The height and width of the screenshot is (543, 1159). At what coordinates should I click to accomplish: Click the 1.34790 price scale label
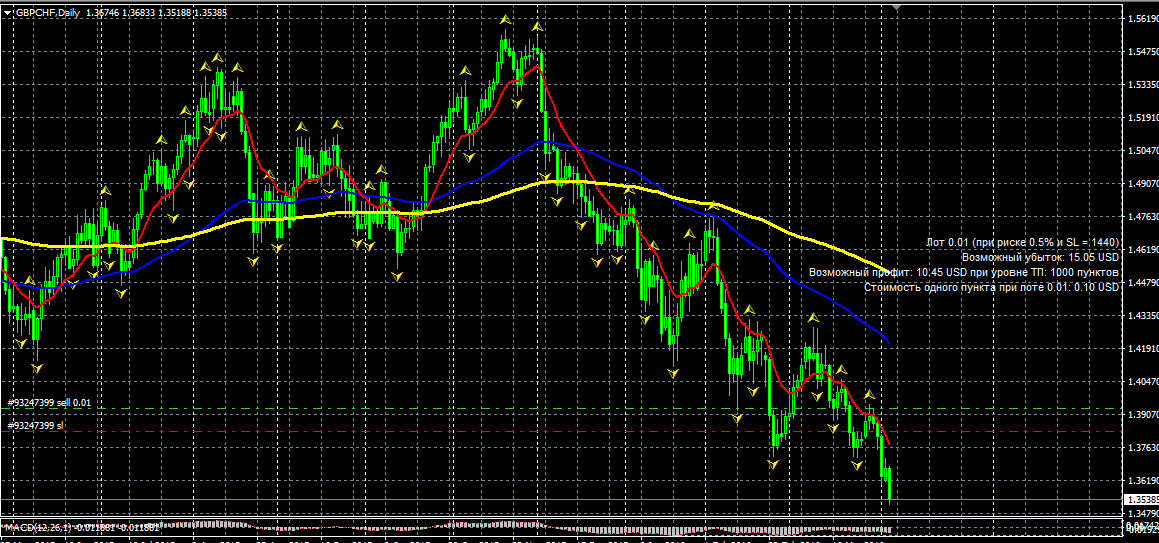(x=1143, y=512)
